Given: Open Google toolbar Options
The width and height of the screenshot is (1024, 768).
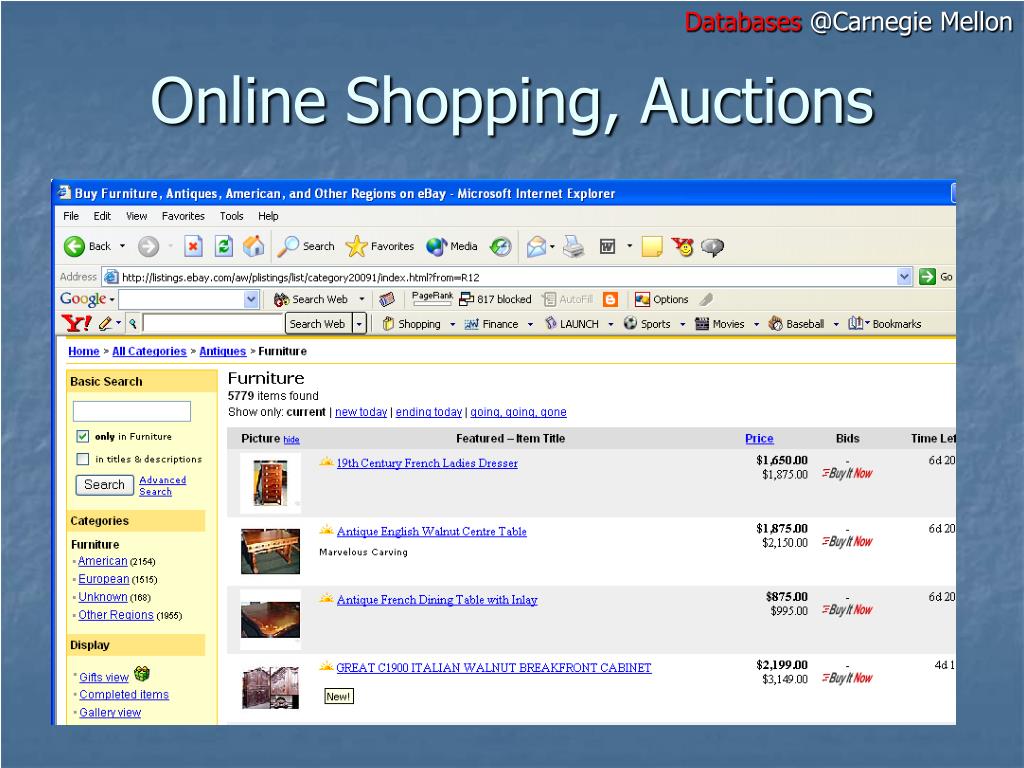Looking at the screenshot, I should coord(662,299).
